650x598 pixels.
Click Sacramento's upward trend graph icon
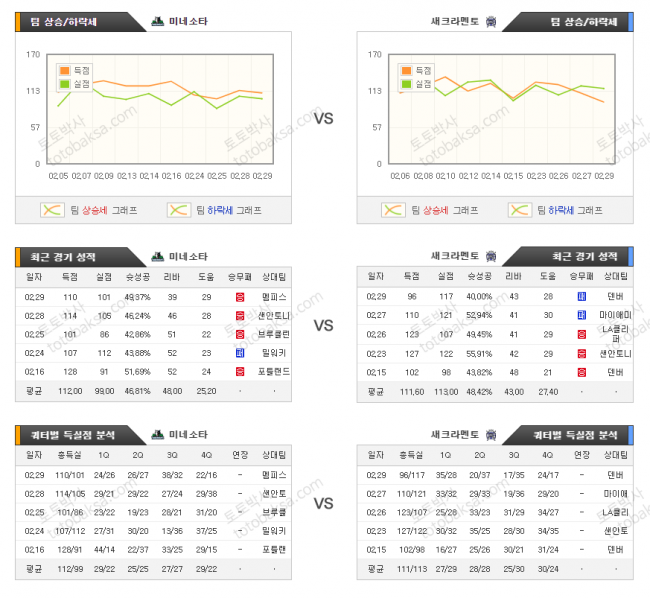point(394,210)
